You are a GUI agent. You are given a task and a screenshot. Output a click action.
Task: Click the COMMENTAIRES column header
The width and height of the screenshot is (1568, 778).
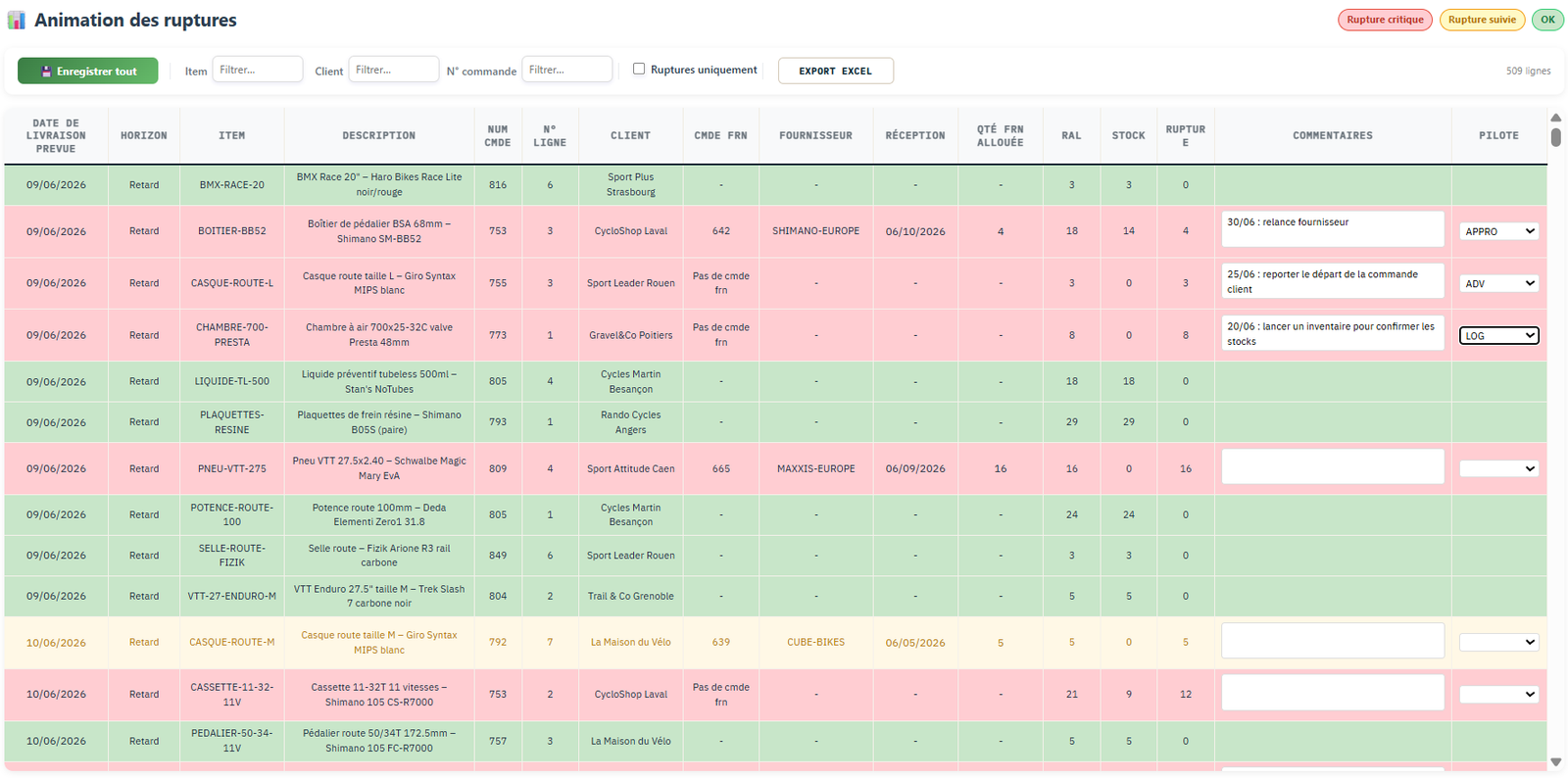click(1333, 136)
